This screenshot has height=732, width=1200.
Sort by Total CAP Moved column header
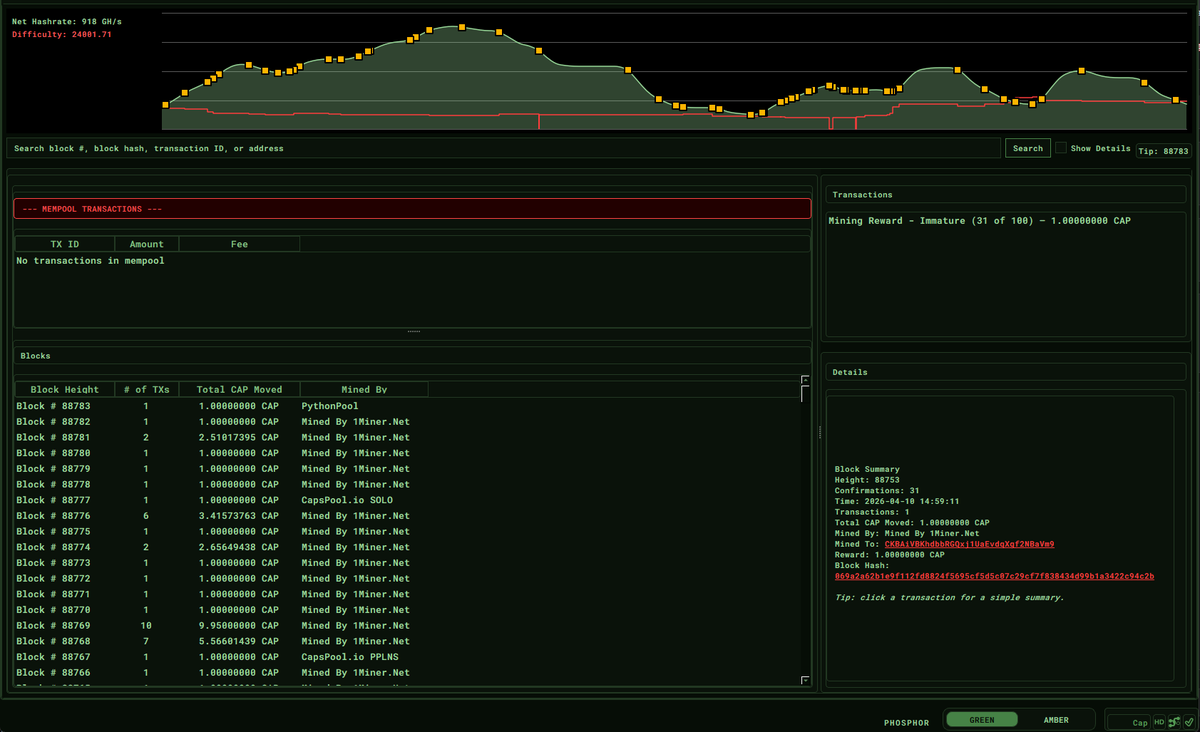click(240, 389)
